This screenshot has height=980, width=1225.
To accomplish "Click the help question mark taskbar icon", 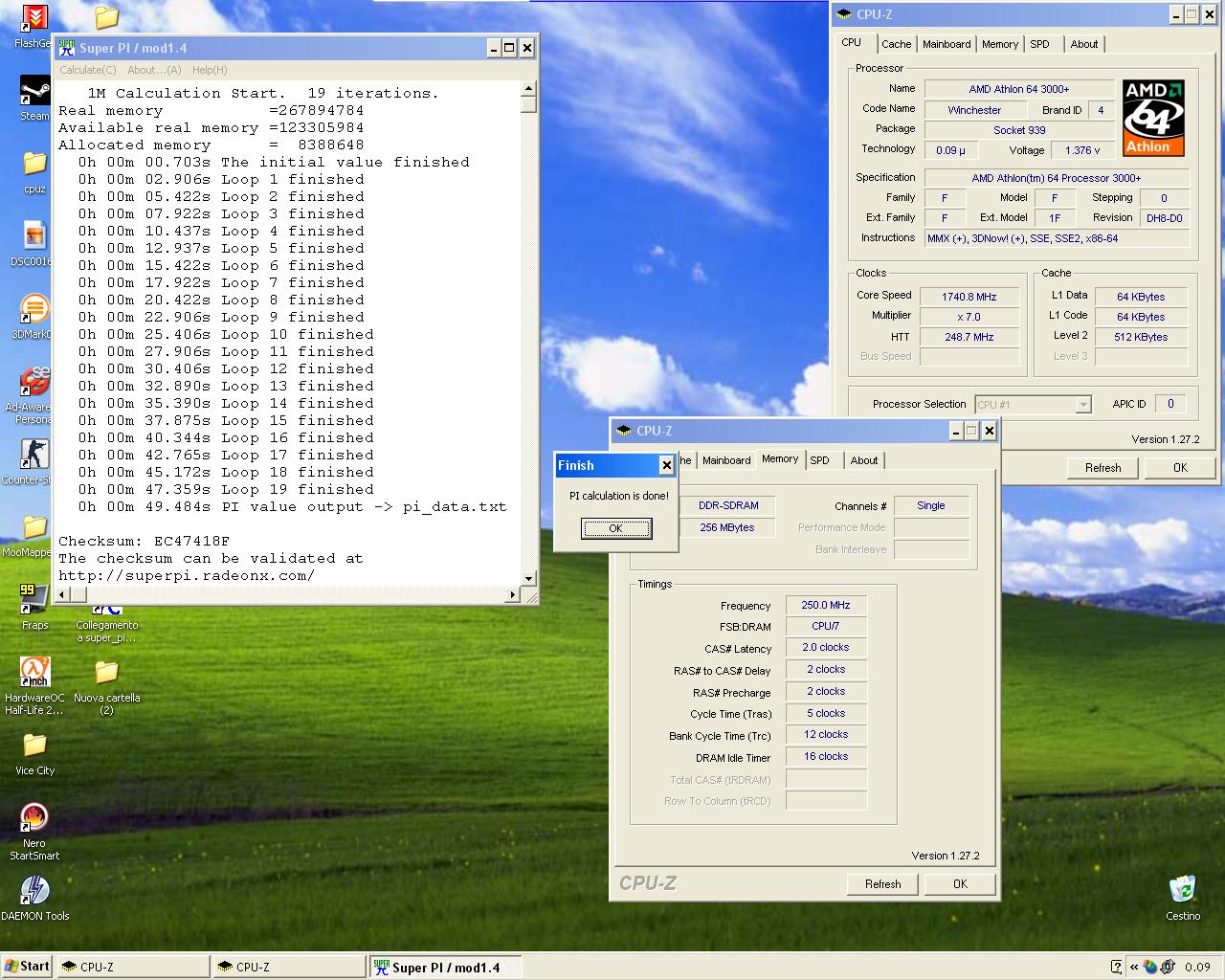I will coord(1116,967).
